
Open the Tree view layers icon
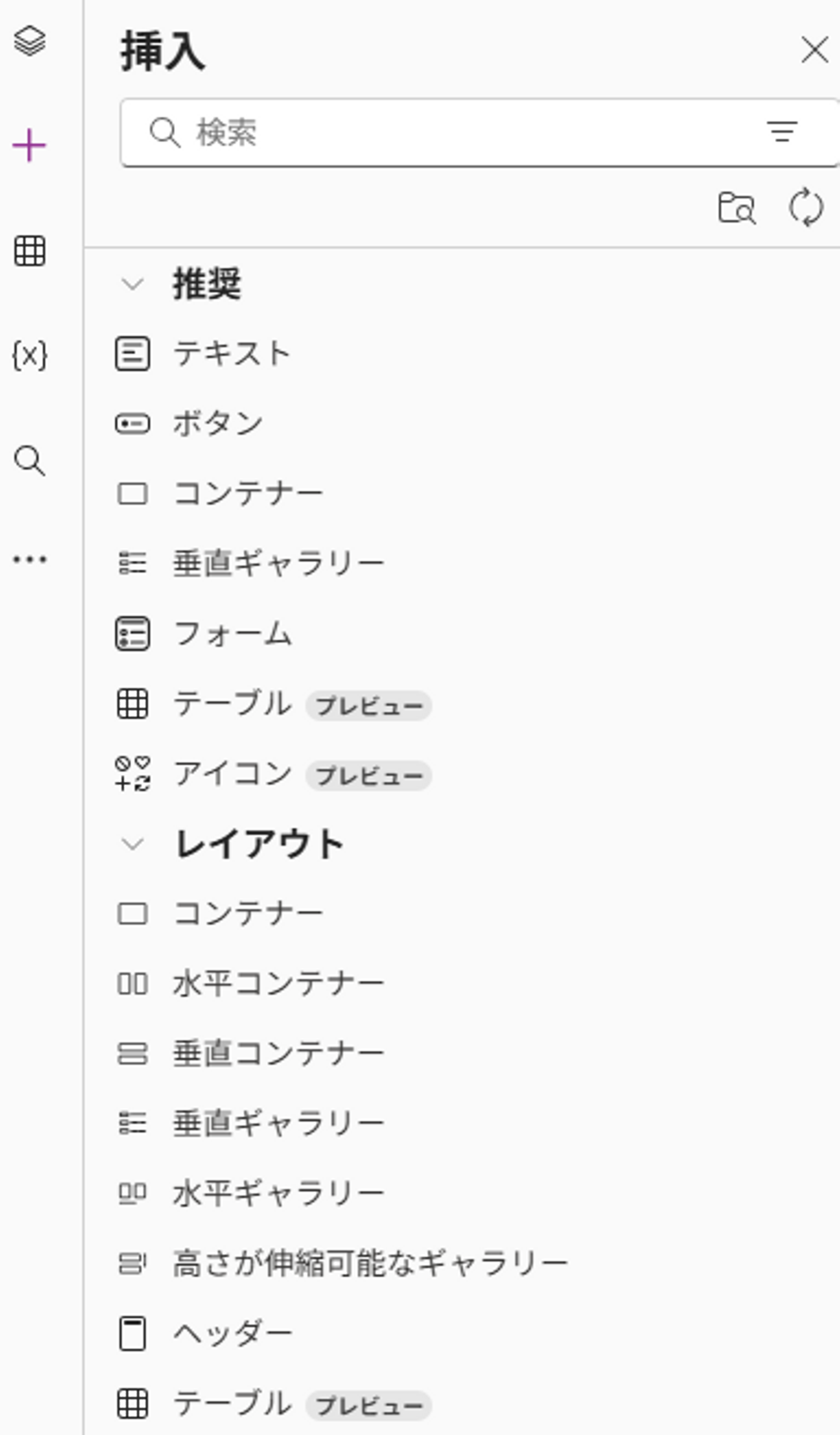pyautogui.click(x=29, y=41)
